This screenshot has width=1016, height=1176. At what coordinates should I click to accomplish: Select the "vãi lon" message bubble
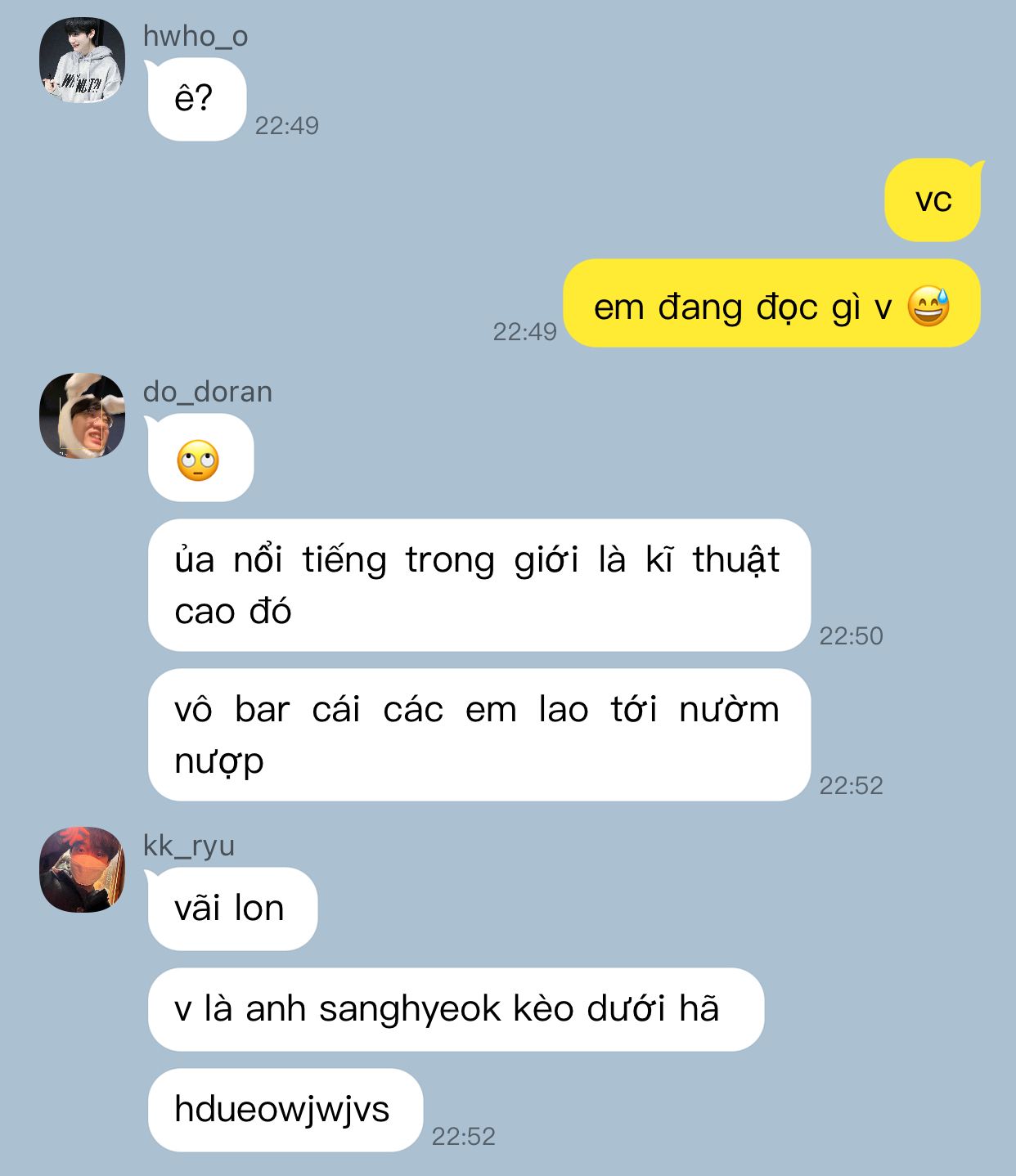(232, 909)
